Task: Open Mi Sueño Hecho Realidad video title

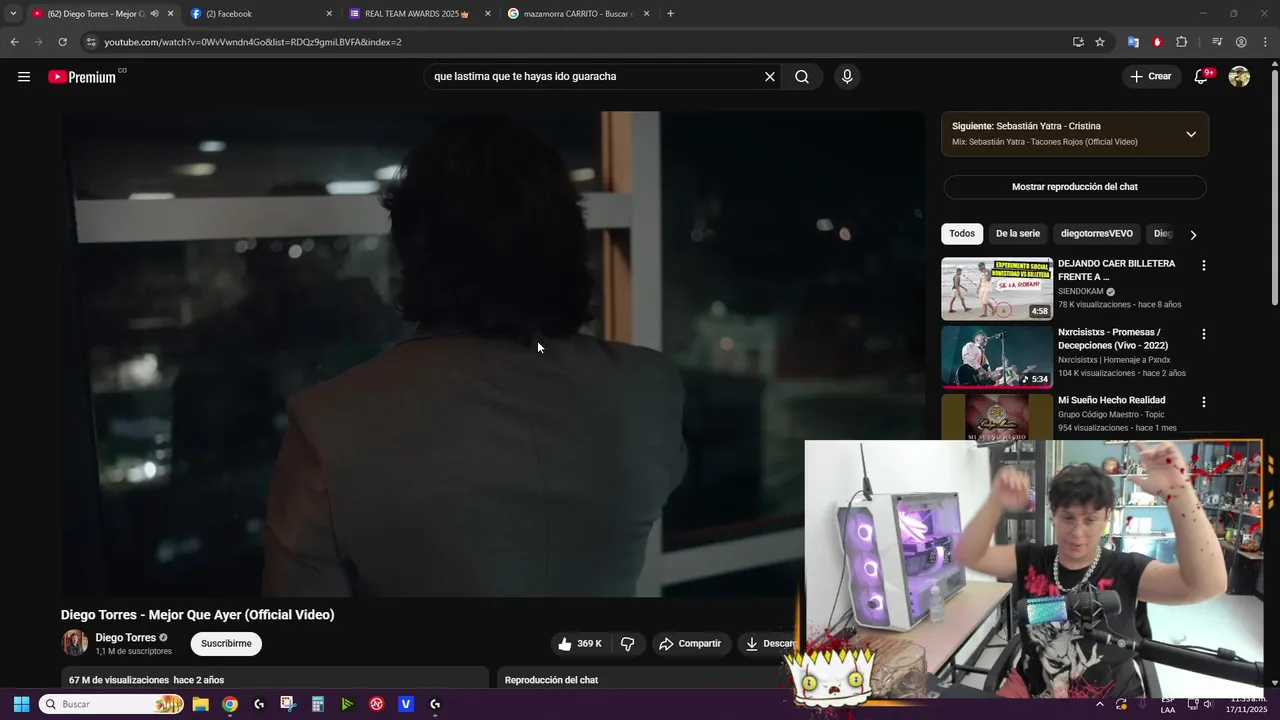Action: pyautogui.click(x=1111, y=400)
